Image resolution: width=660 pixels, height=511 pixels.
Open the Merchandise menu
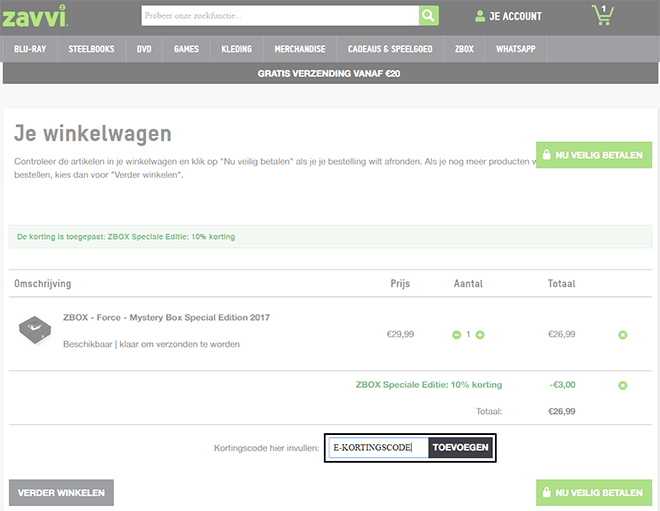click(x=300, y=49)
